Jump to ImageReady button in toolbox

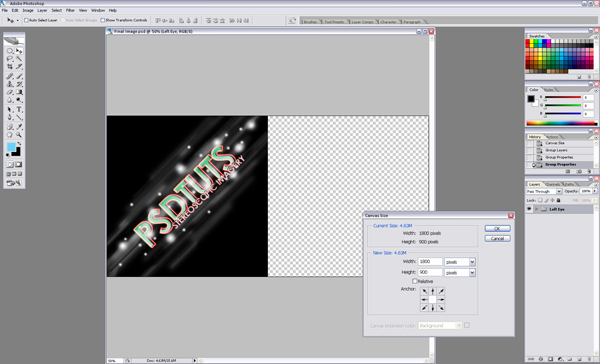14,183
